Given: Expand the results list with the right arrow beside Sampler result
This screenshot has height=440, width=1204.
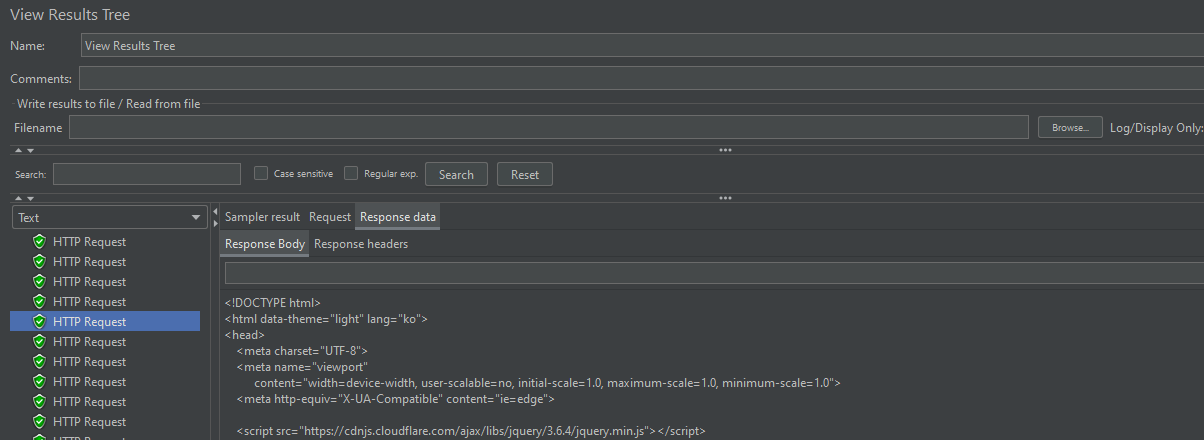Looking at the screenshot, I should (x=215, y=223).
